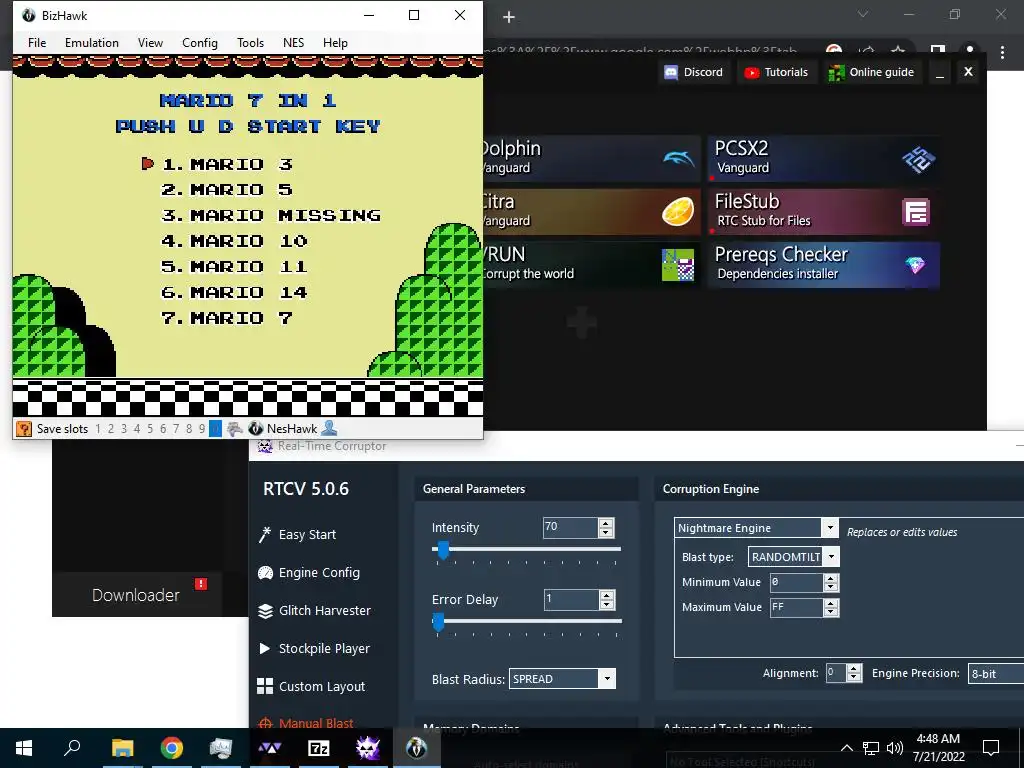Open Discord link in RTC launcher

tap(694, 72)
